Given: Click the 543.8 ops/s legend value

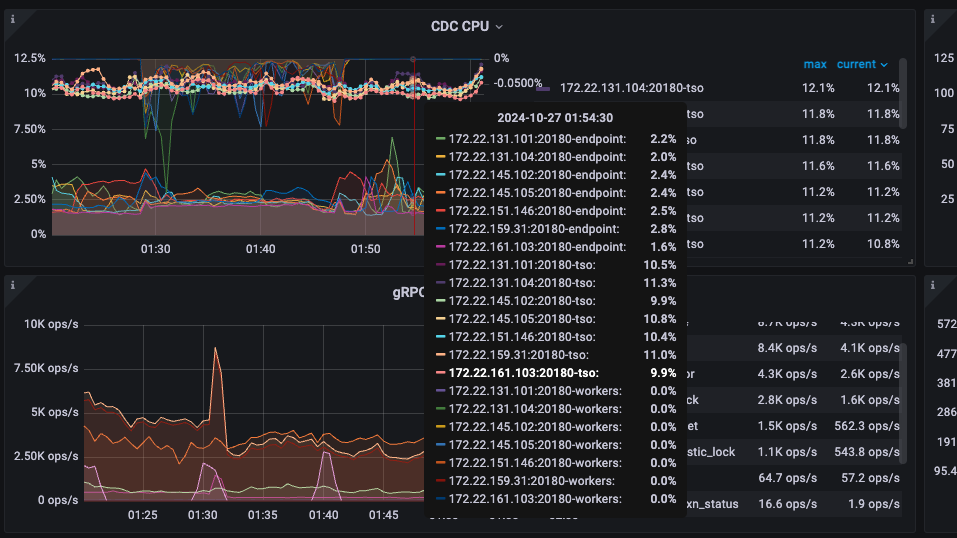Looking at the screenshot, I should click(867, 452).
